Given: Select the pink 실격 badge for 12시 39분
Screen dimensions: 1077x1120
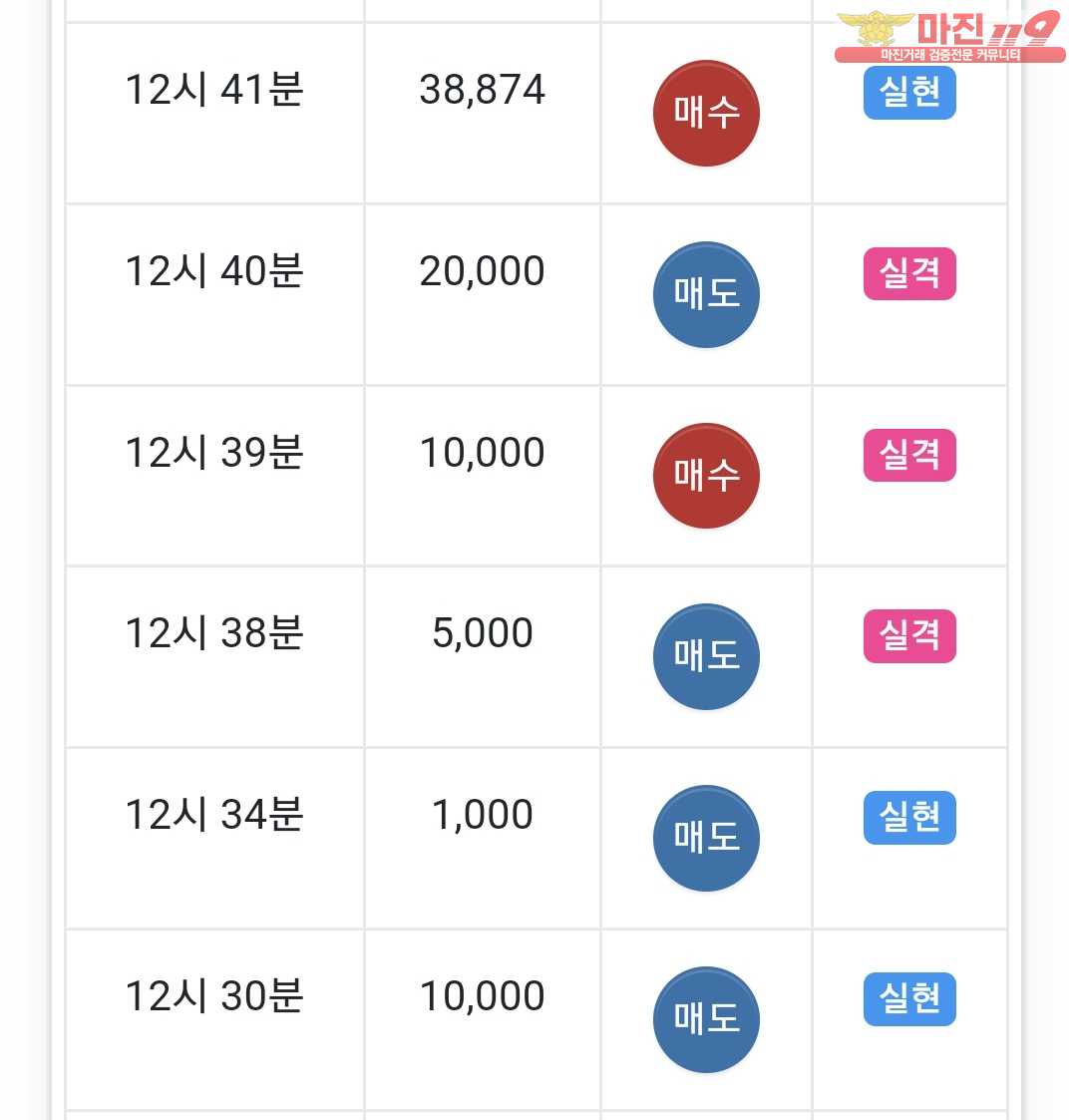Looking at the screenshot, I should click(x=909, y=455).
